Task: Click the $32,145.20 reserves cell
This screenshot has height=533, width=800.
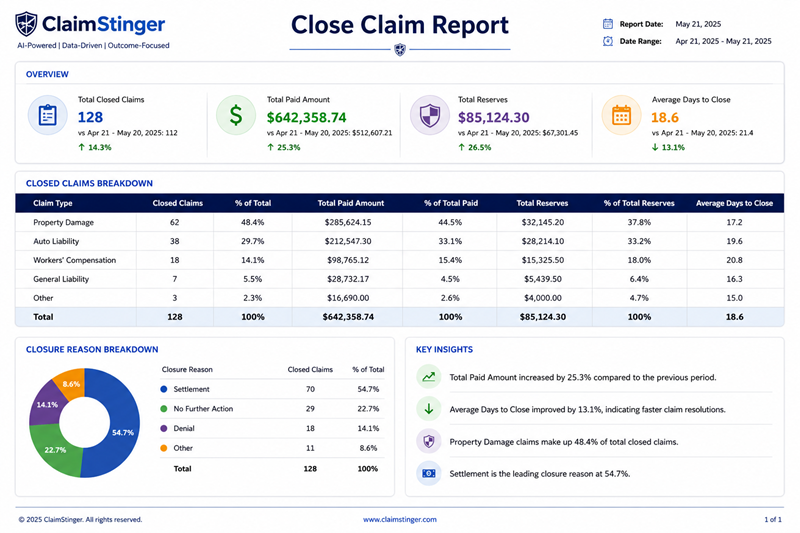Action: 543,222
